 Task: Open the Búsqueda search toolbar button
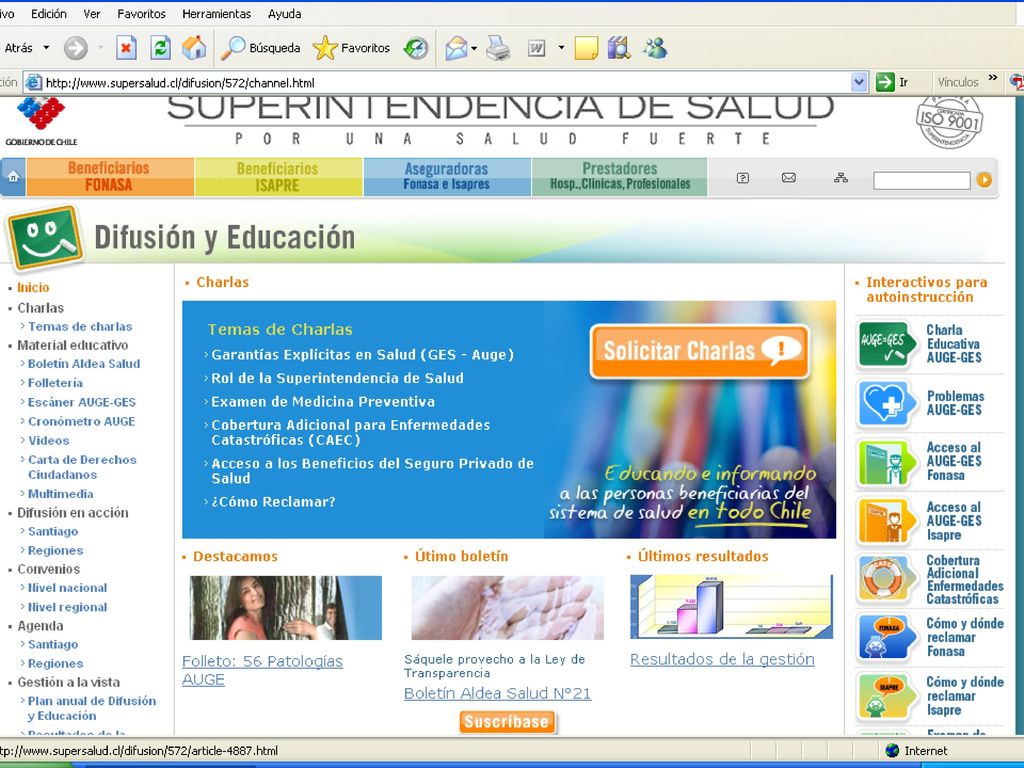[260, 48]
